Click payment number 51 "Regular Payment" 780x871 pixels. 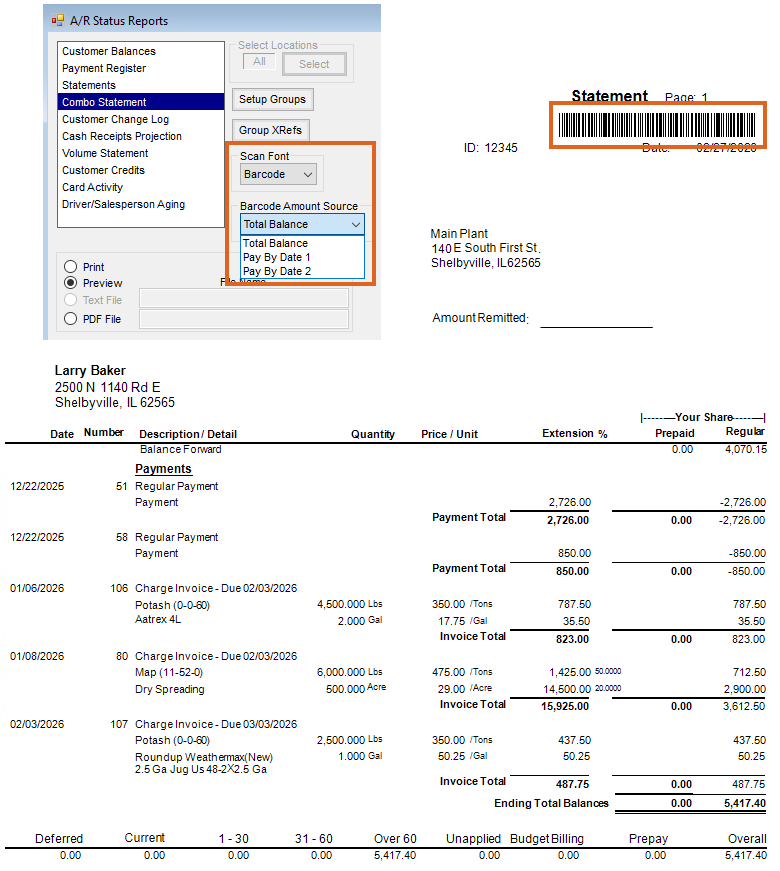point(177,486)
